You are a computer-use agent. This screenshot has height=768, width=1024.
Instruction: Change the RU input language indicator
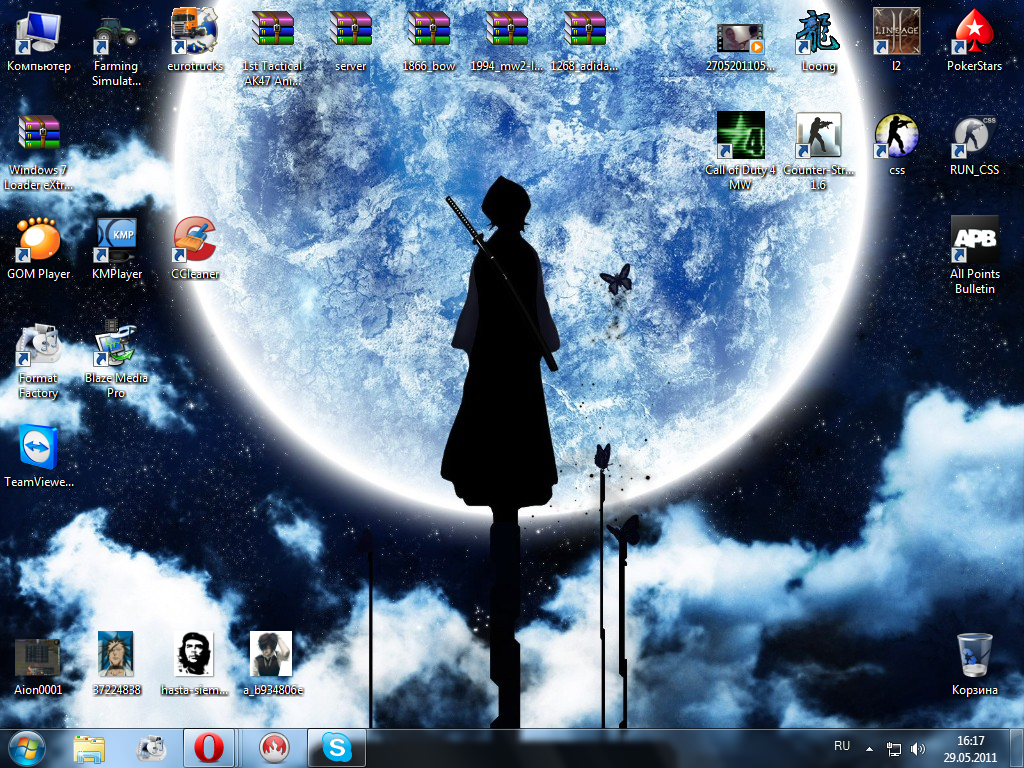tap(842, 746)
